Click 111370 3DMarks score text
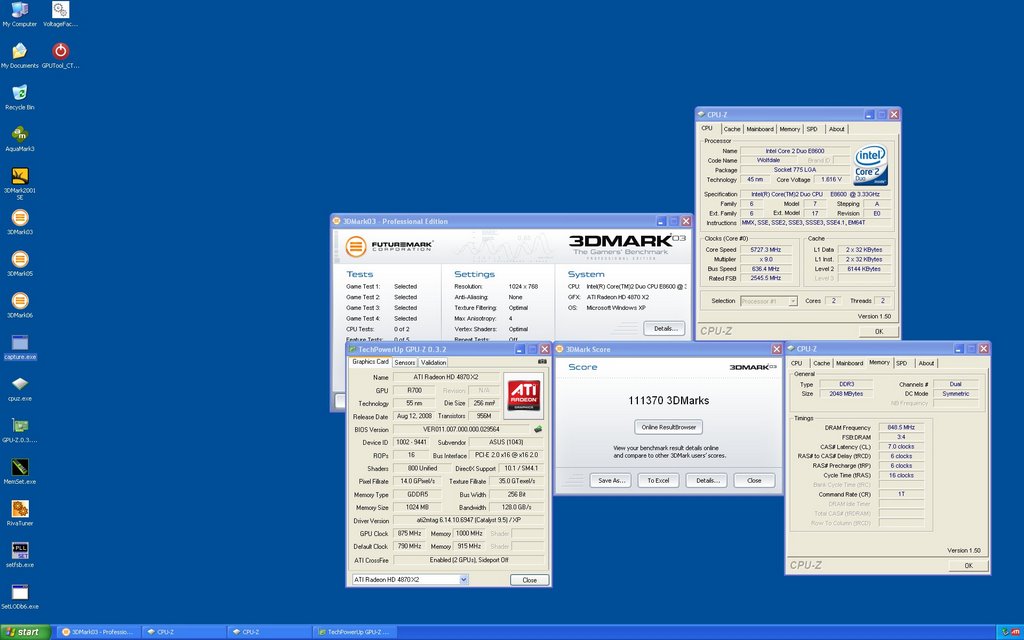 pos(668,400)
